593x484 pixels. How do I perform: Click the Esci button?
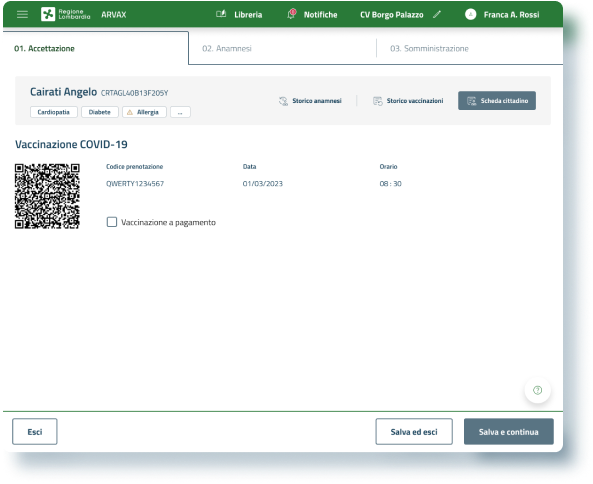point(35,431)
